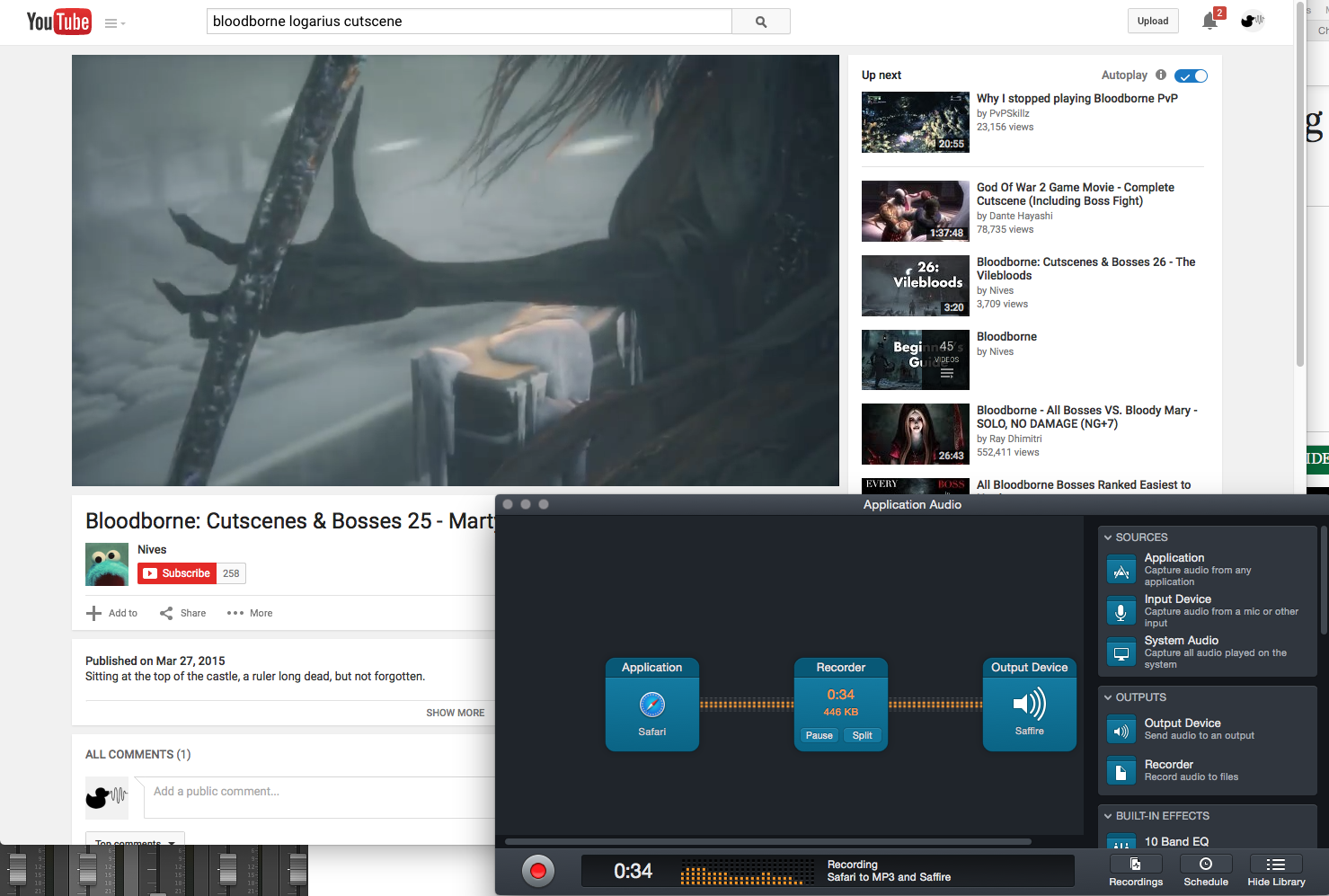Stop recording with the red record button
Screen dimensions: 1329x896
coord(538,870)
